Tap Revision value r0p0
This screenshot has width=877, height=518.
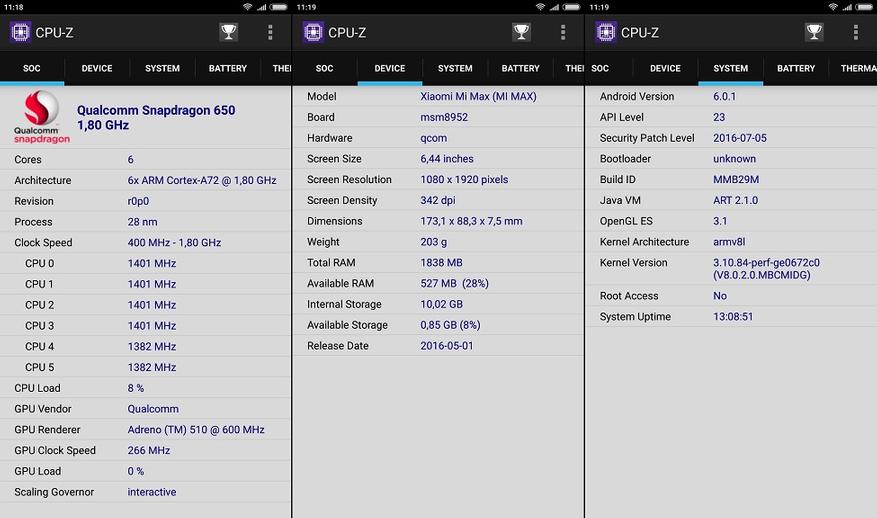tap(138, 201)
